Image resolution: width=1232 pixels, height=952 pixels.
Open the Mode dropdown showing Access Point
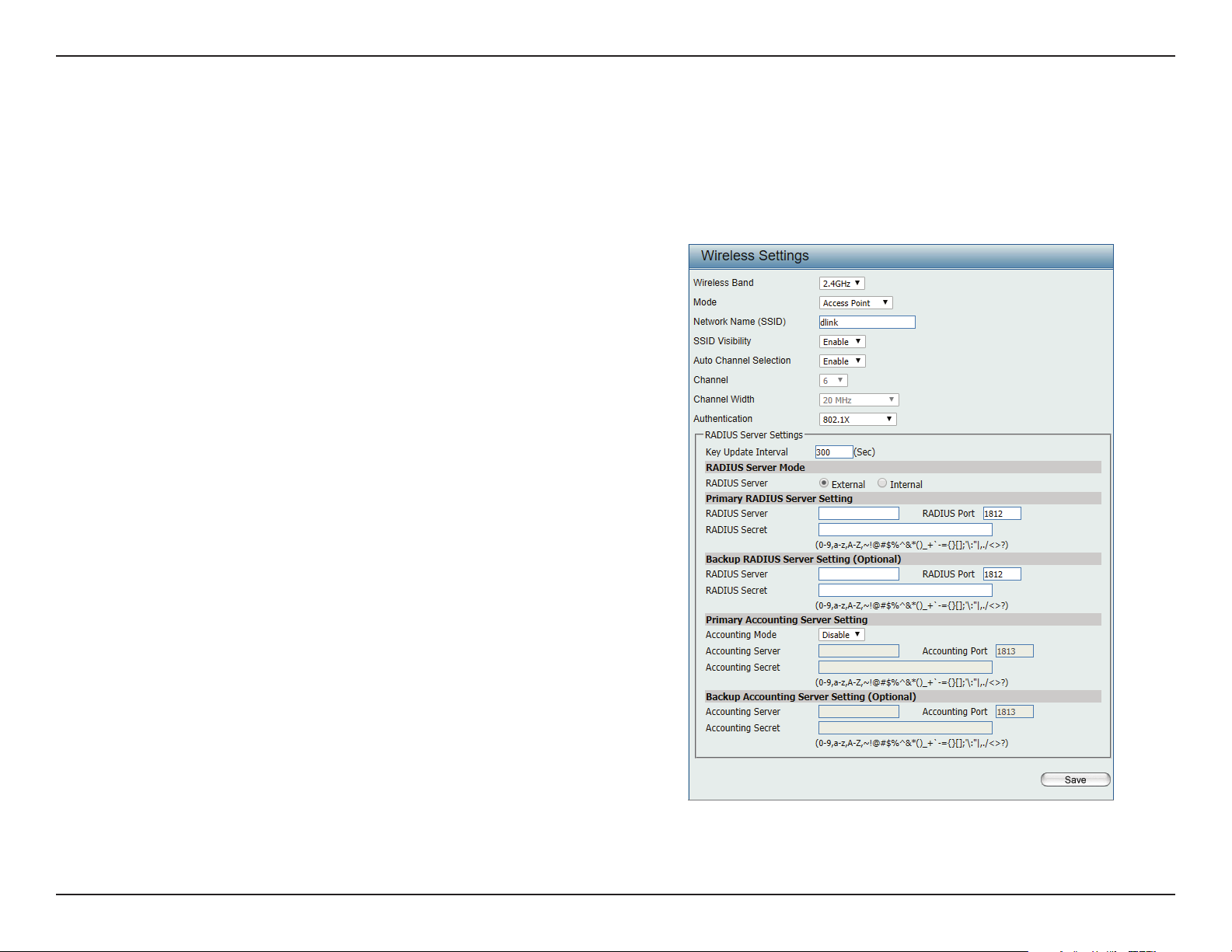856,303
